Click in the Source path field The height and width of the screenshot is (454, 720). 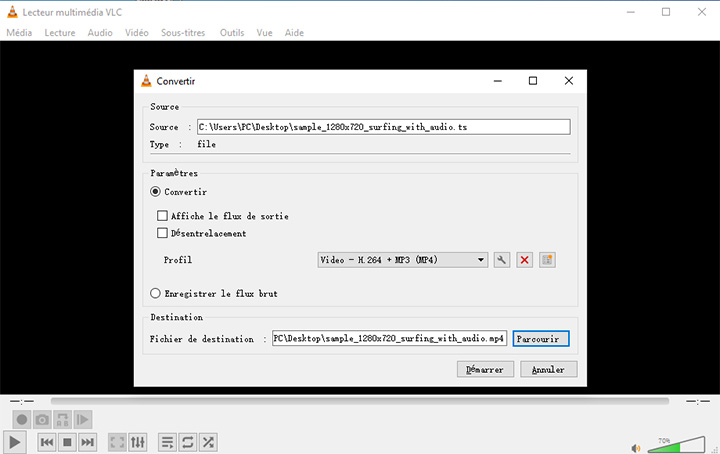tap(384, 127)
